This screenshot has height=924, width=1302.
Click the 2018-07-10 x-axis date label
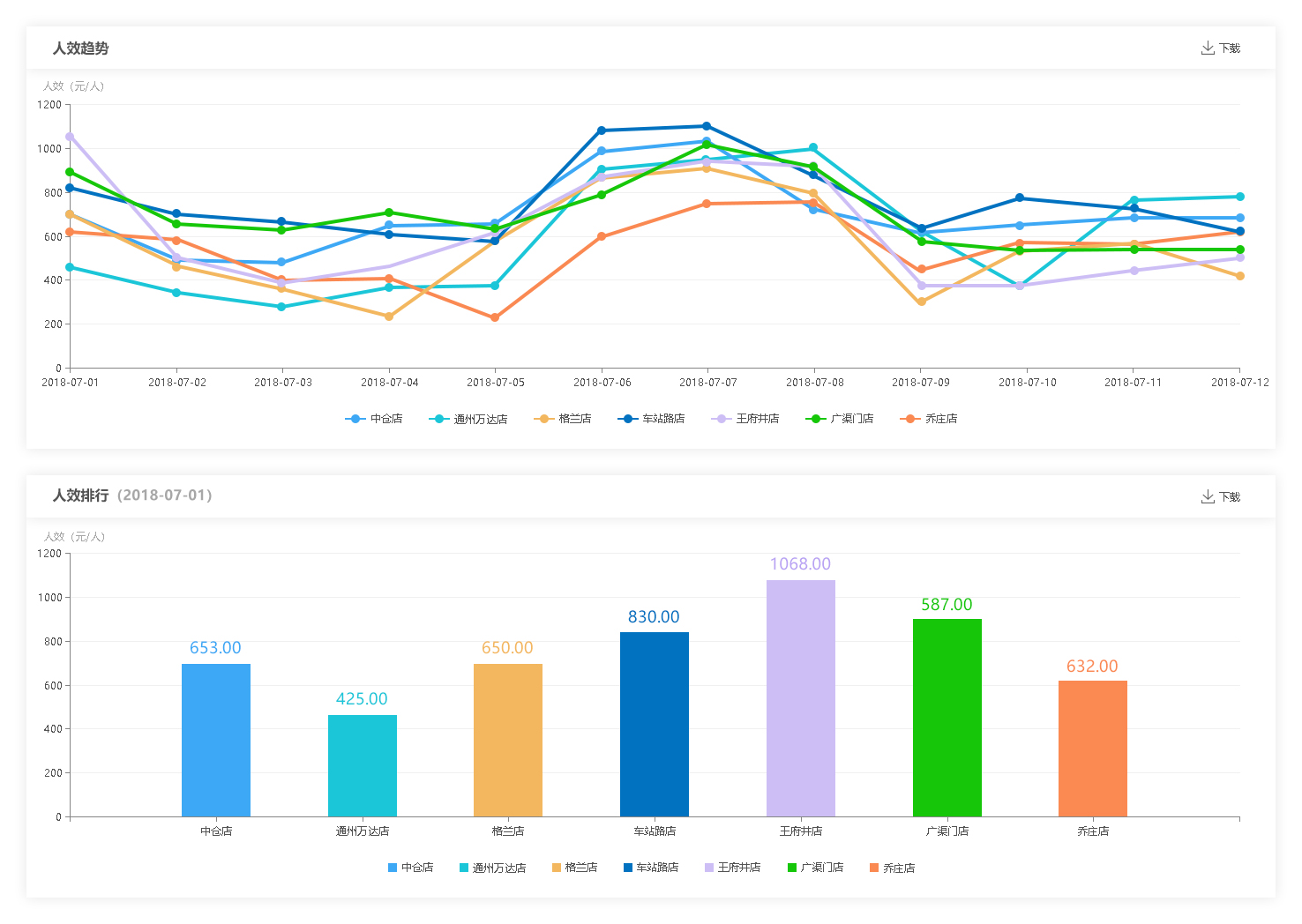1028,383
